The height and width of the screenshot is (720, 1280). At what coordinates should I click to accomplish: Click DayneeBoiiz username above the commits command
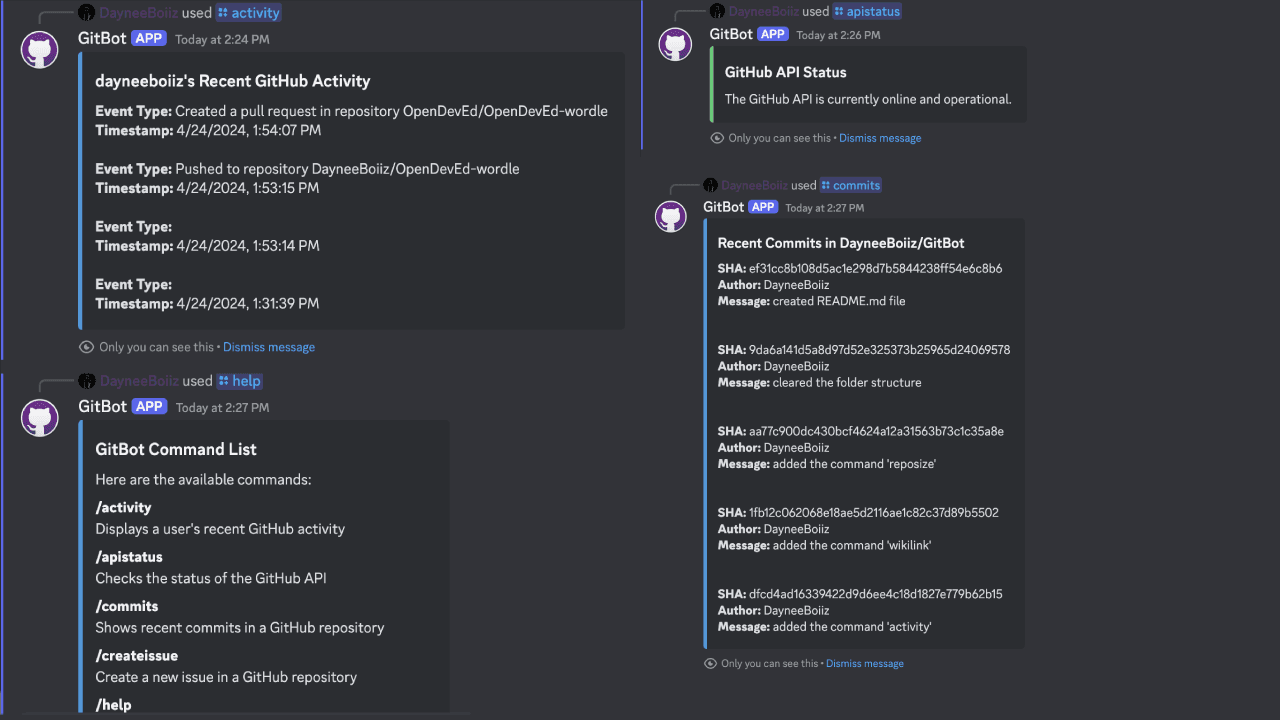click(x=753, y=185)
